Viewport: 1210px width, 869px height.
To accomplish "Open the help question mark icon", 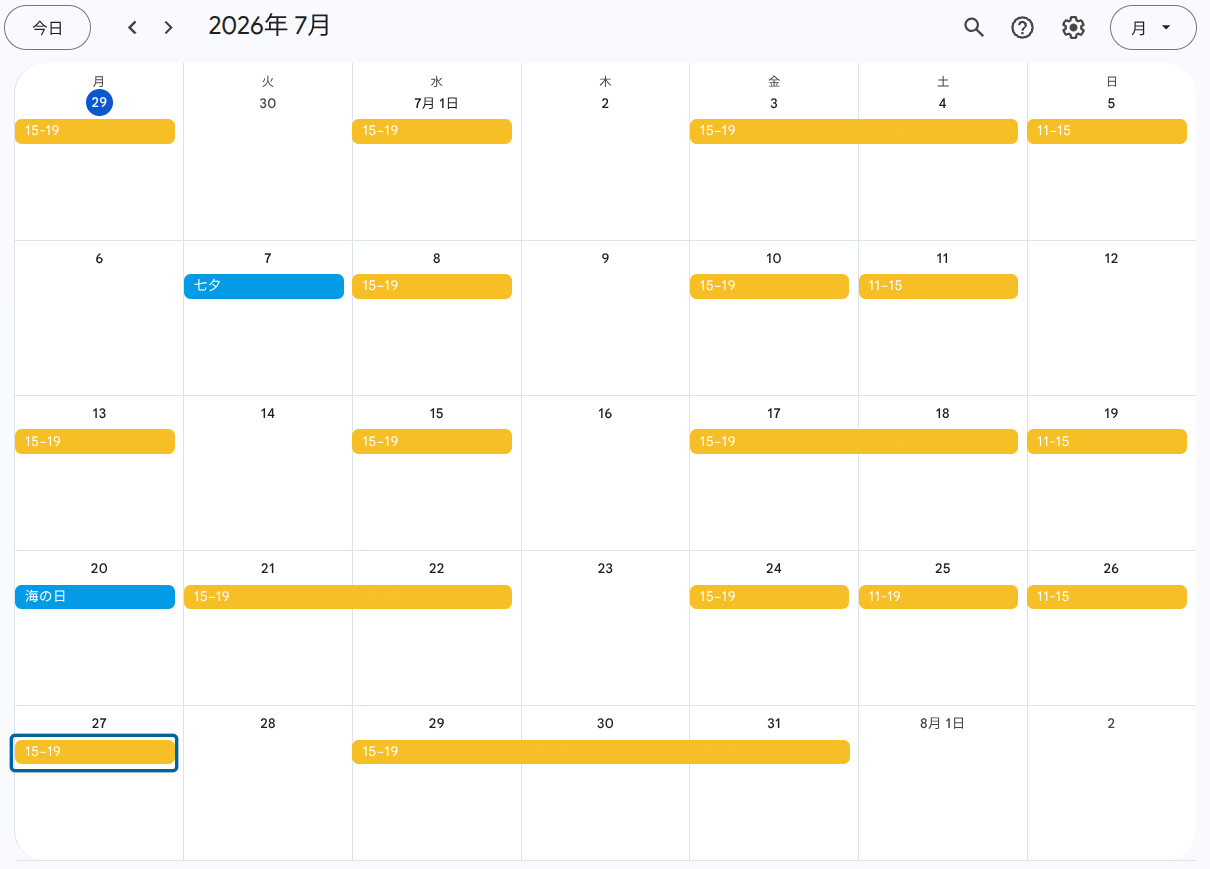I will tap(1022, 28).
